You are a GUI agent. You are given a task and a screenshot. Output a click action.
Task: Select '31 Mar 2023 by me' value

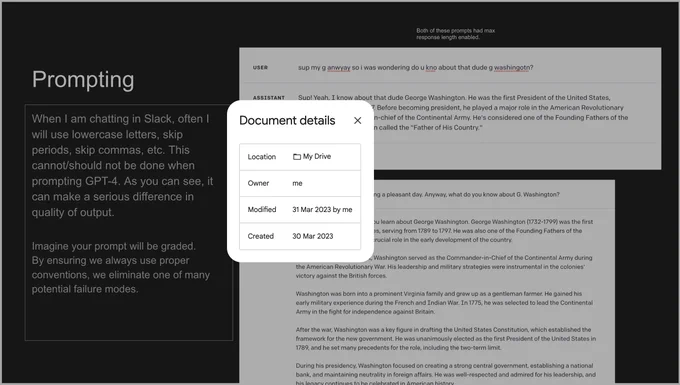tap(322, 209)
